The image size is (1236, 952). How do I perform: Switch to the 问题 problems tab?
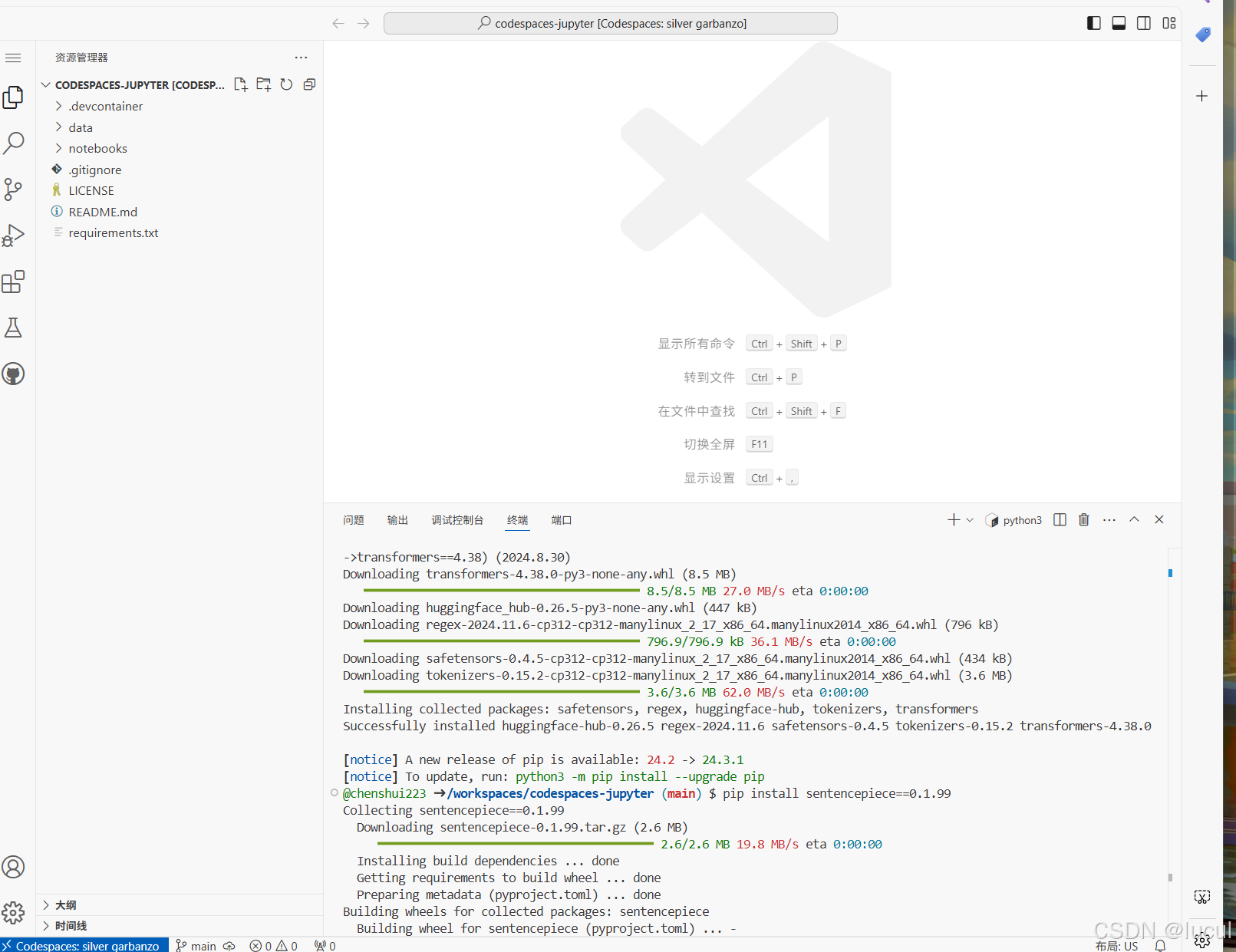(354, 520)
